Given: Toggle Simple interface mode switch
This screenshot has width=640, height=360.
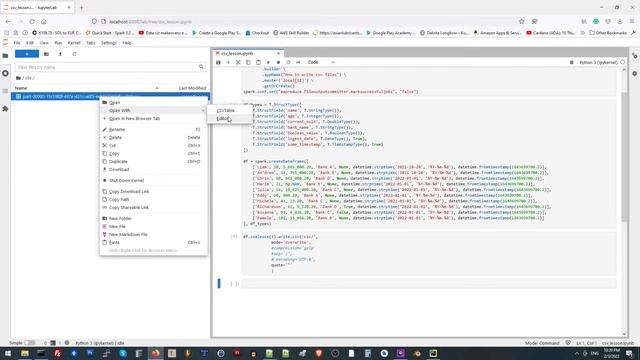Looking at the screenshot, I should tap(30, 343).
